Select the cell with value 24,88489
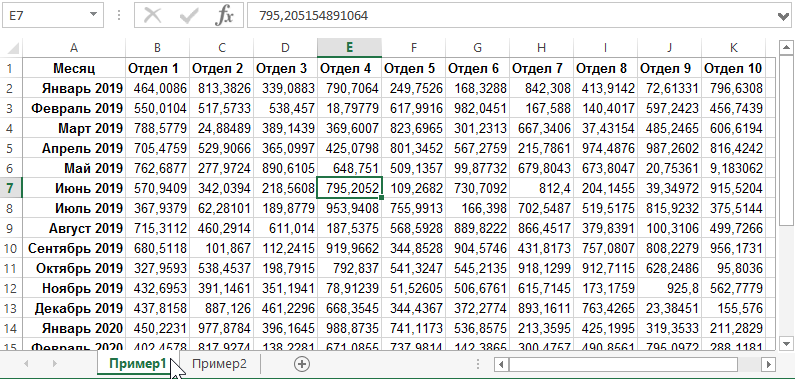This screenshot has height=379, width=795. click(x=222, y=129)
